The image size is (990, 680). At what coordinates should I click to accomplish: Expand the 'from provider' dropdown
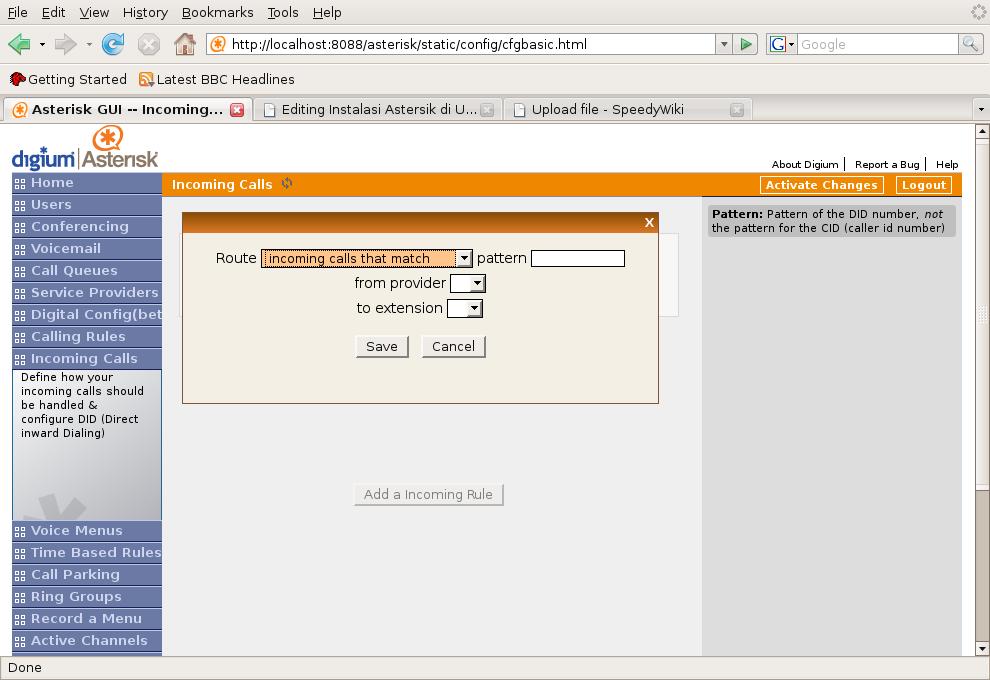click(468, 283)
